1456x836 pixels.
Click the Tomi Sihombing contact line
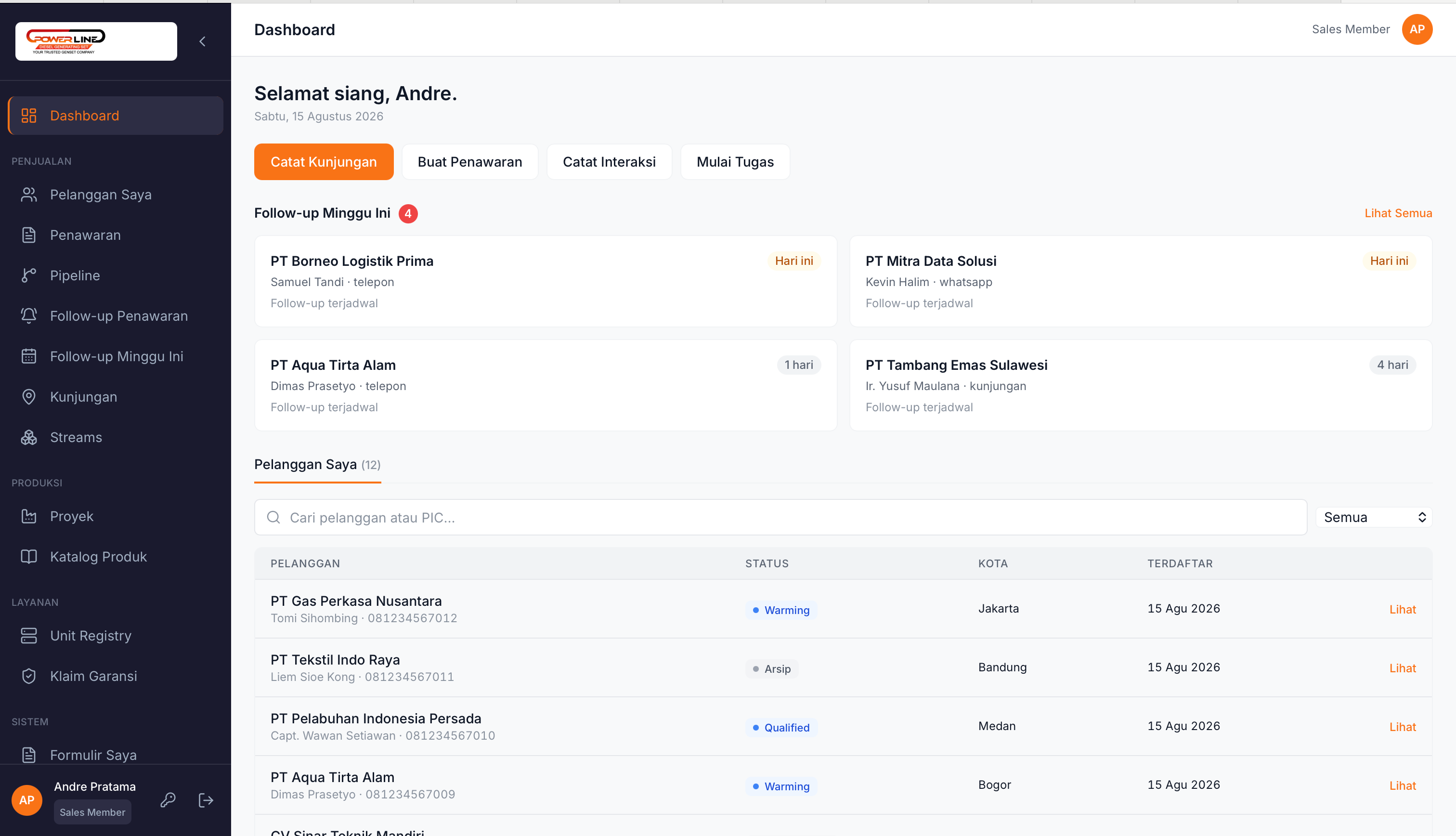(364, 618)
